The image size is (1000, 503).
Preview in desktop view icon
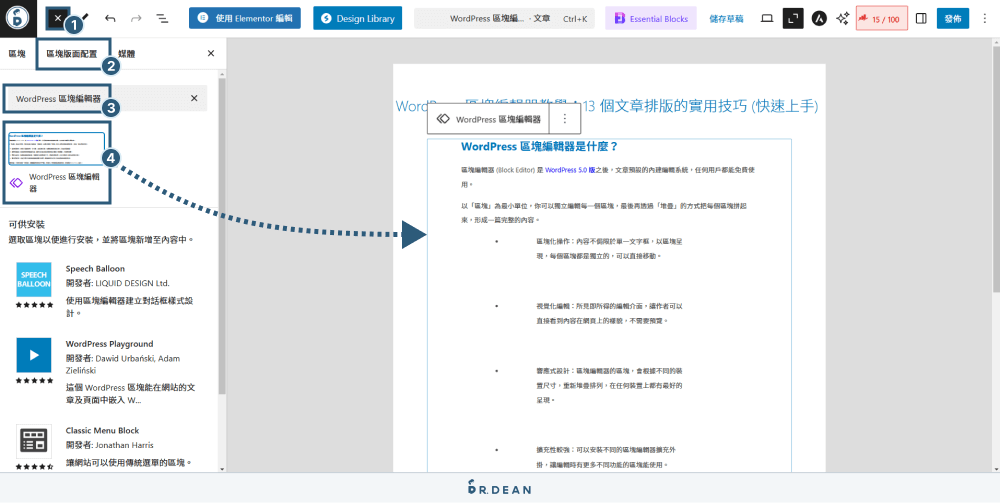(767, 18)
